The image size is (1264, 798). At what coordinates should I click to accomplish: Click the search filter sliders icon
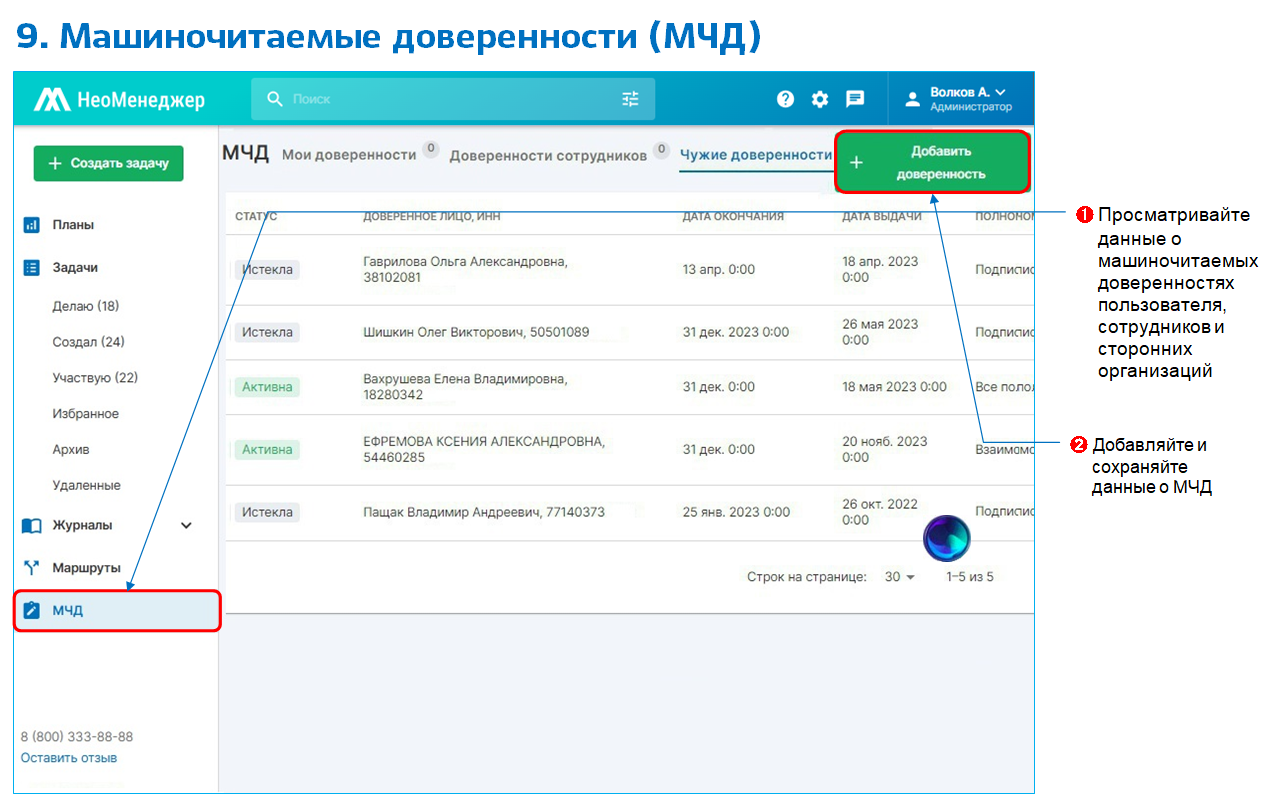630,99
